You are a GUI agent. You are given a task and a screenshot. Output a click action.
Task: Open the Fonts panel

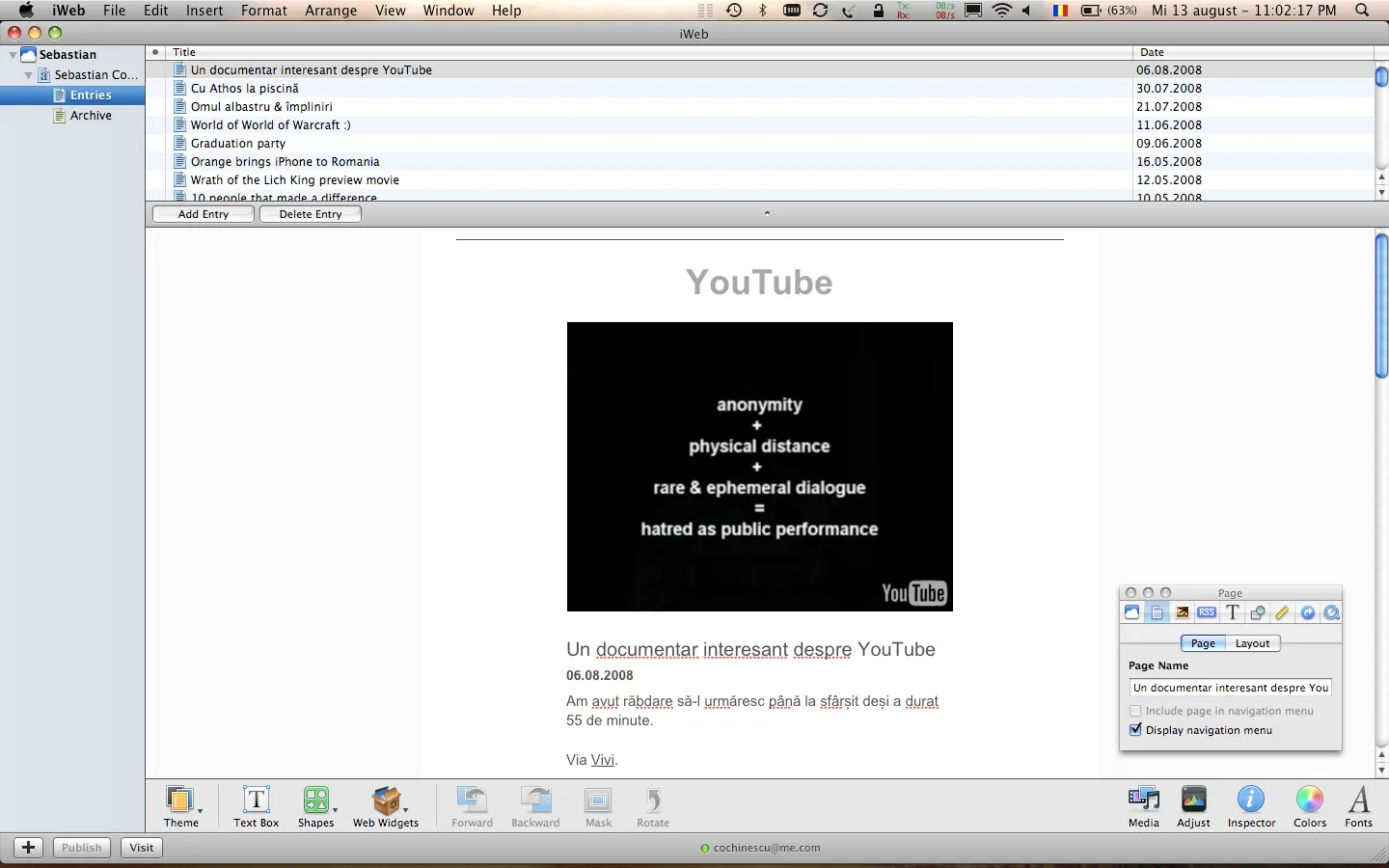[1359, 806]
